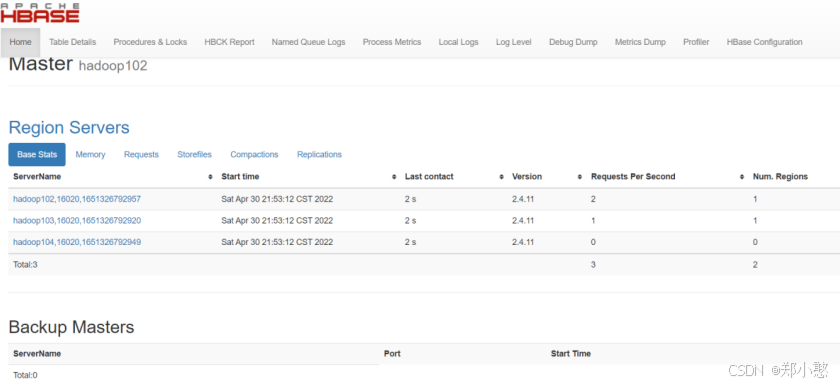The width and height of the screenshot is (840, 386).
Task: Open region server hadoop102,16020,1651326792957
Action: pos(77,199)
